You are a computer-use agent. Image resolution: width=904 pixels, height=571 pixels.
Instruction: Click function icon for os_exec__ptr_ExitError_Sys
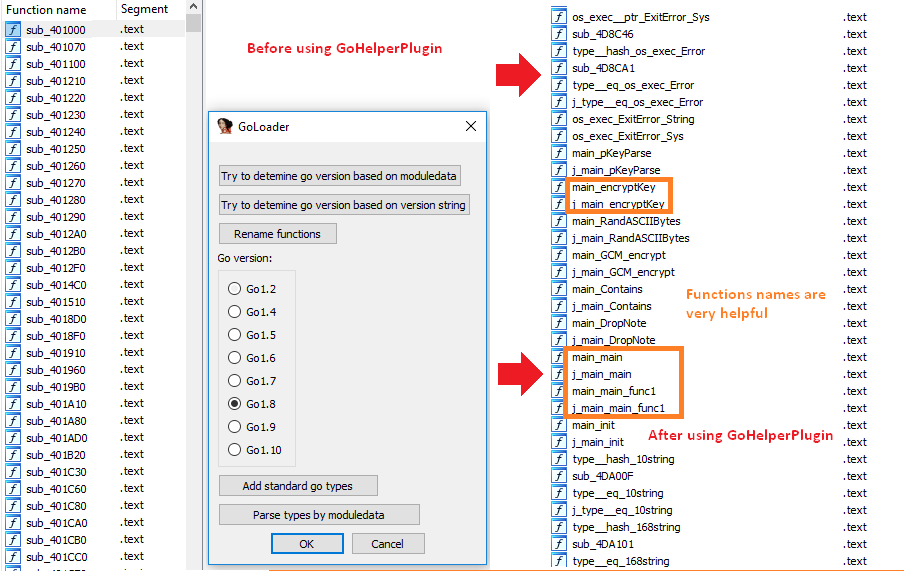pos(559,17)
